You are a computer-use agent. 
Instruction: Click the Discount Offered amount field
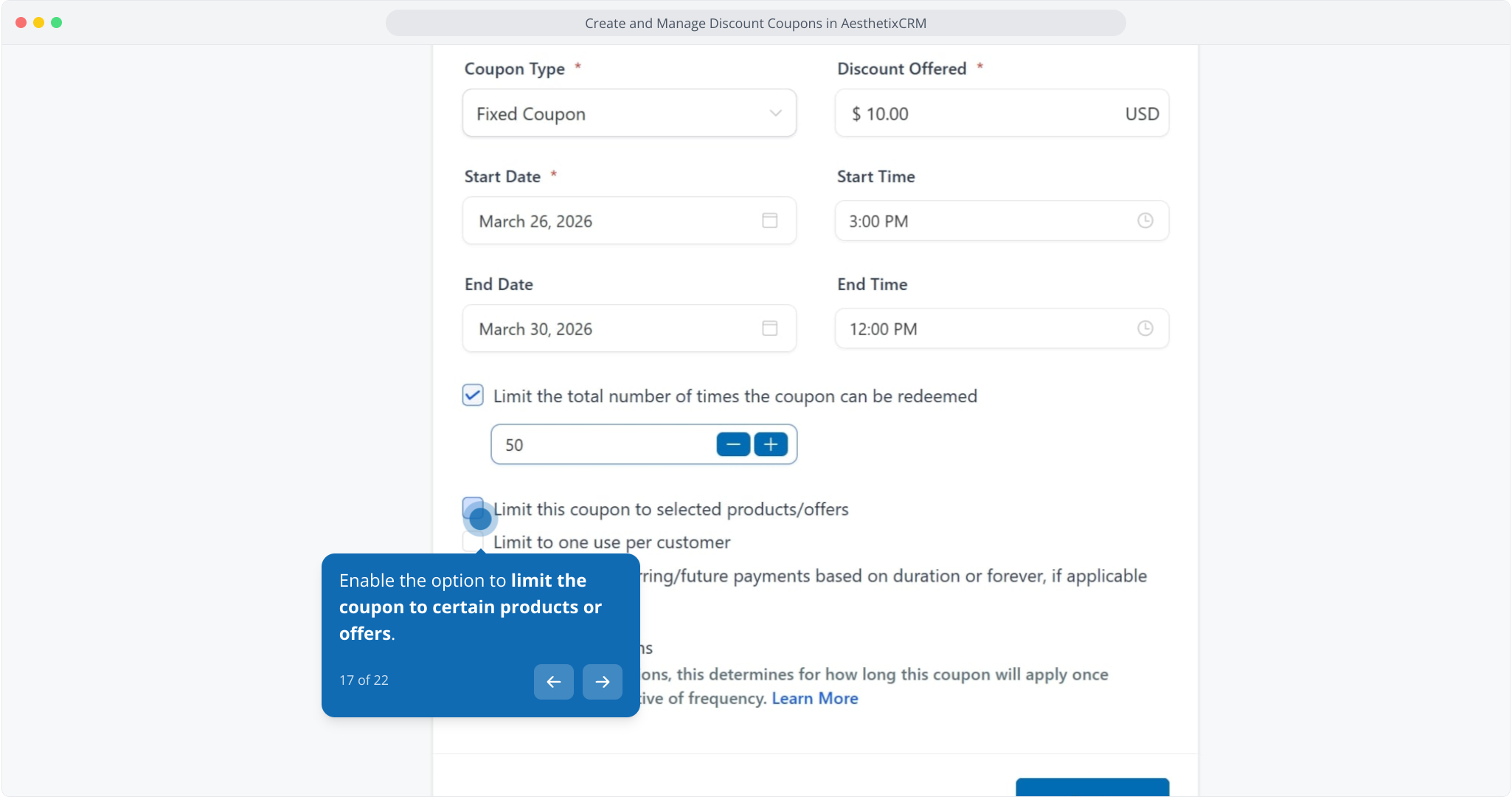pos(988,114)
